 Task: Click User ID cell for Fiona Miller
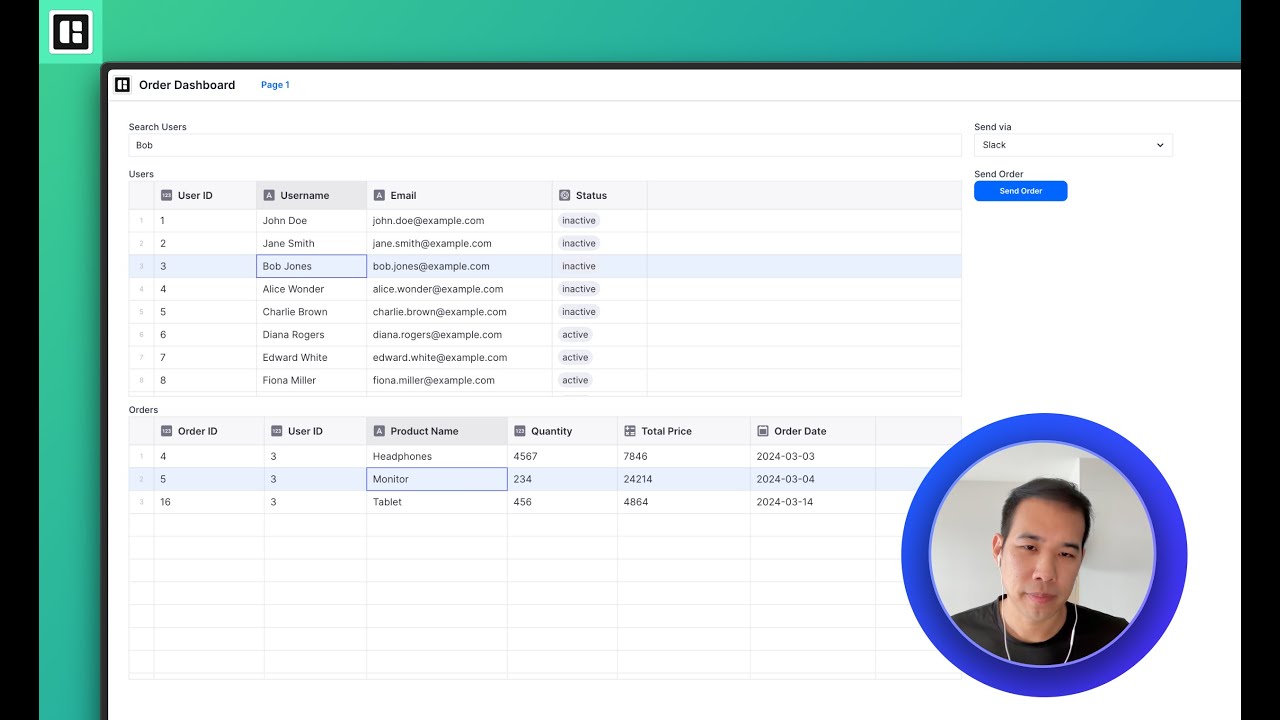pos(205,380)
